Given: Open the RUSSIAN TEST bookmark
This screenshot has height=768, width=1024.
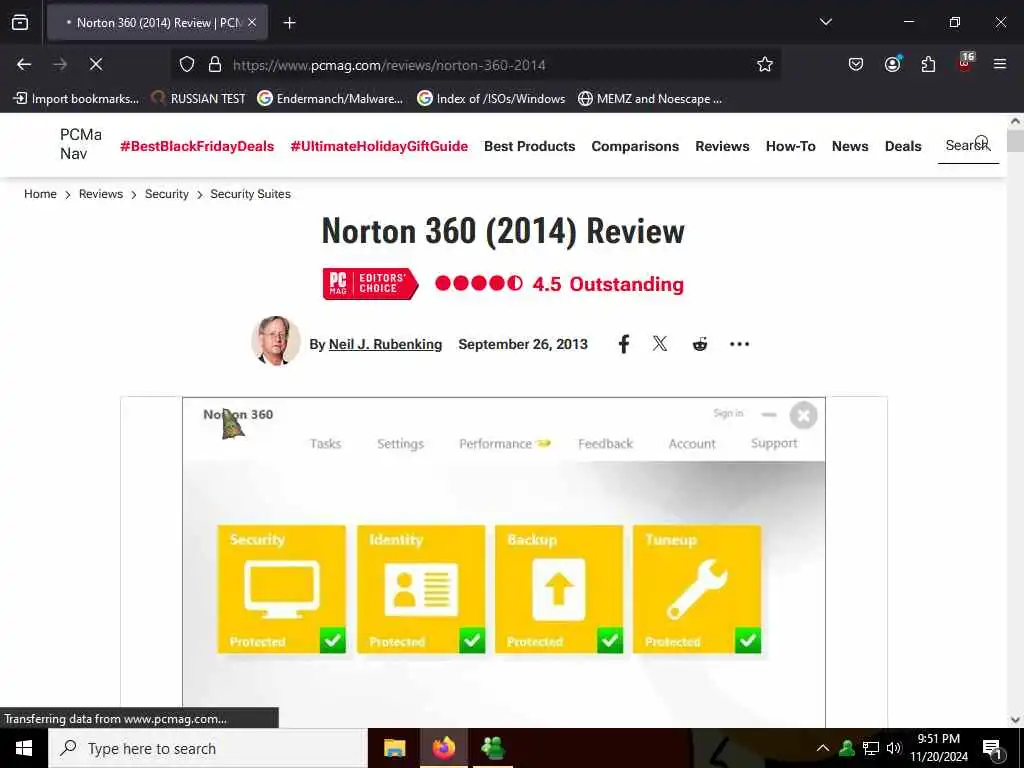Looking at the screenshot, I should pyautogui.click(x=199, y=99).
